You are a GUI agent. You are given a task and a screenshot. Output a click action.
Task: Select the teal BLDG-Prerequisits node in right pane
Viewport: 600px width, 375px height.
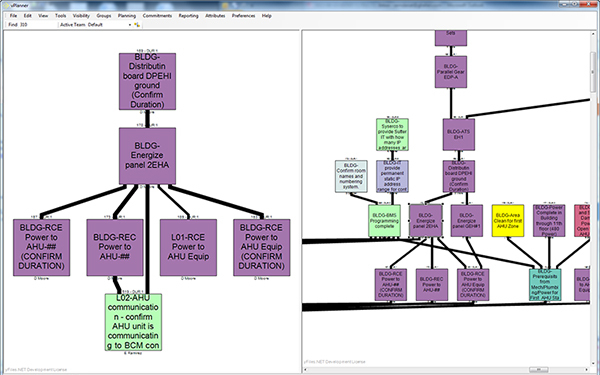pos(545,285)
